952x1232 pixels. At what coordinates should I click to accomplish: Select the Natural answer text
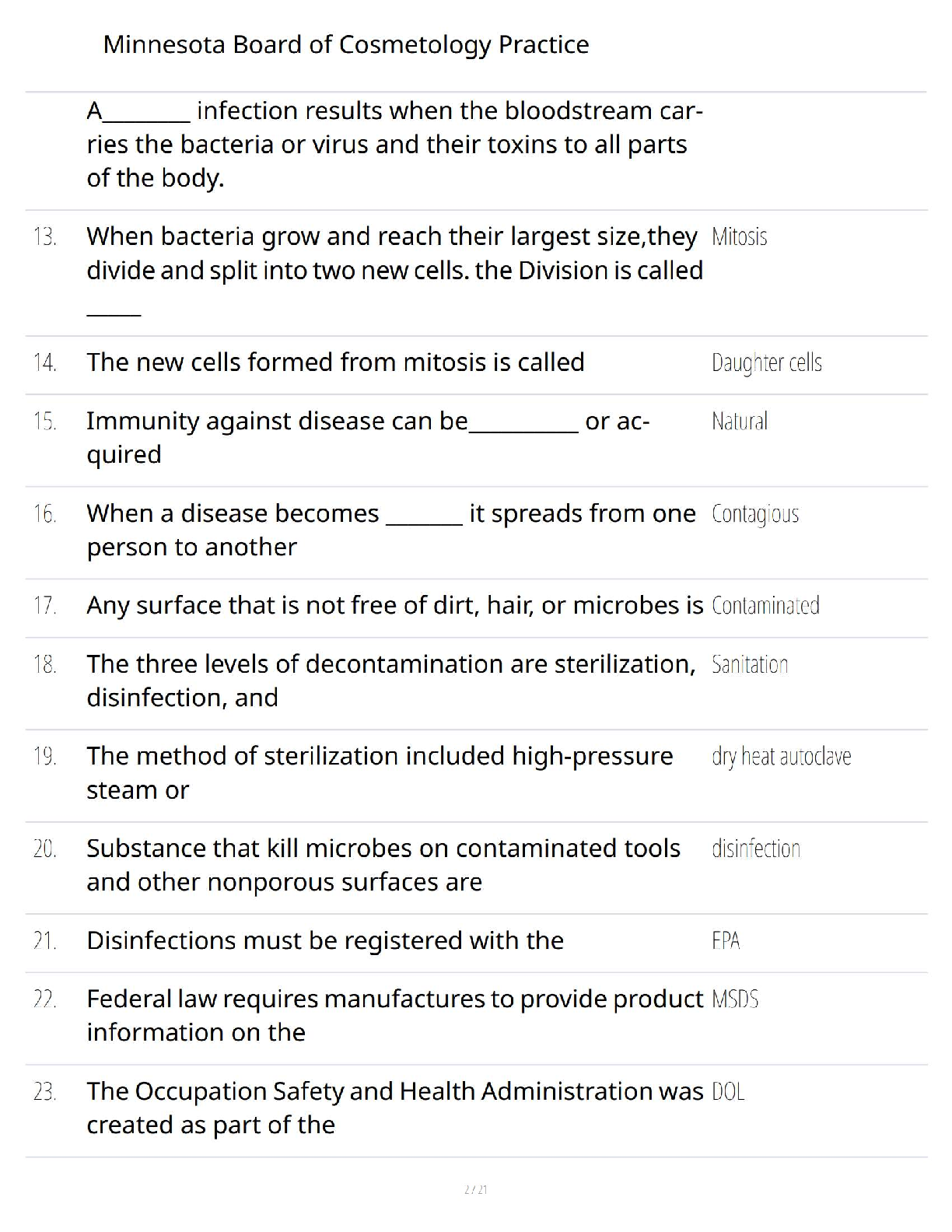point(739,422)
